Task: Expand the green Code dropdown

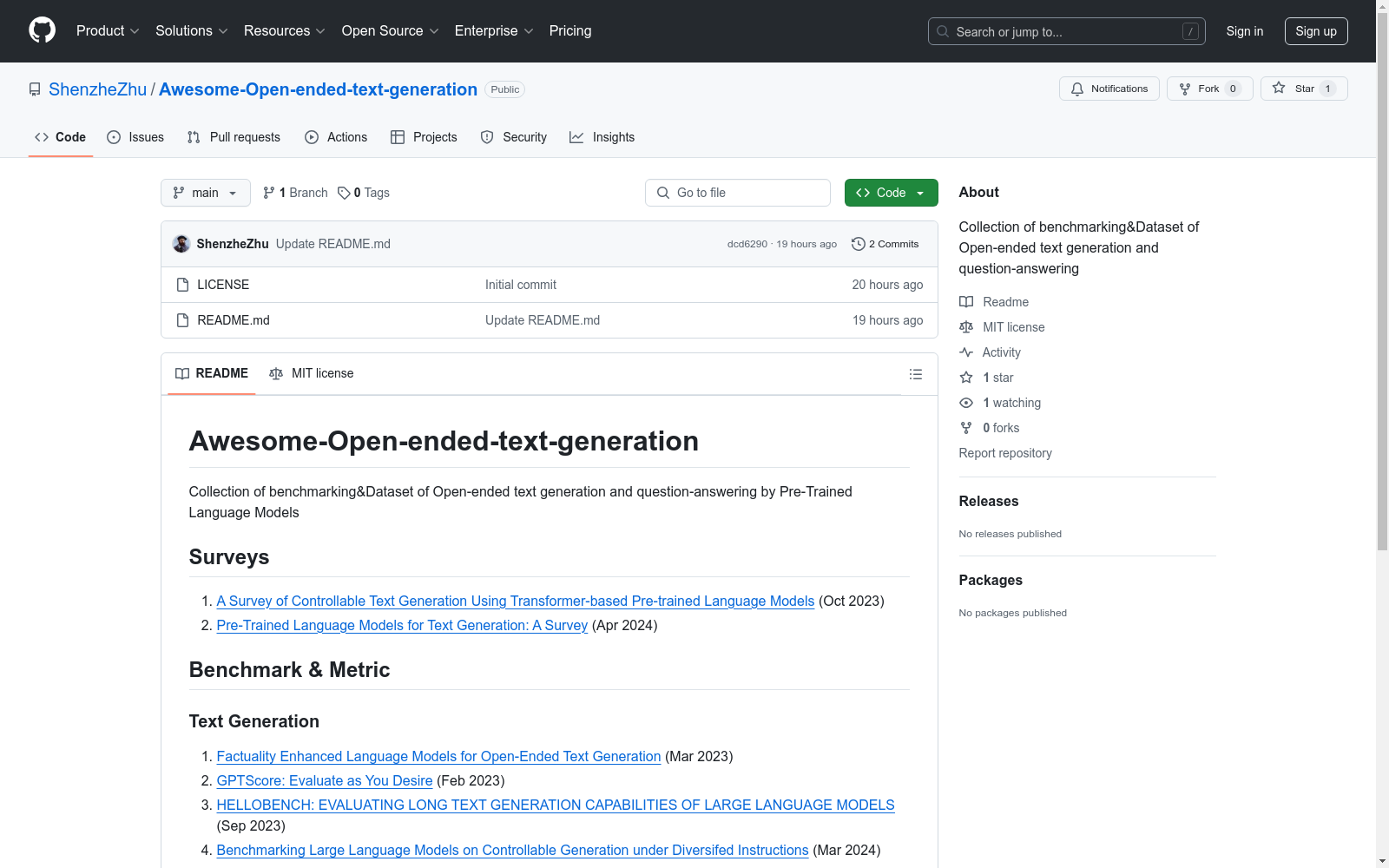Action: pos(891,193)
